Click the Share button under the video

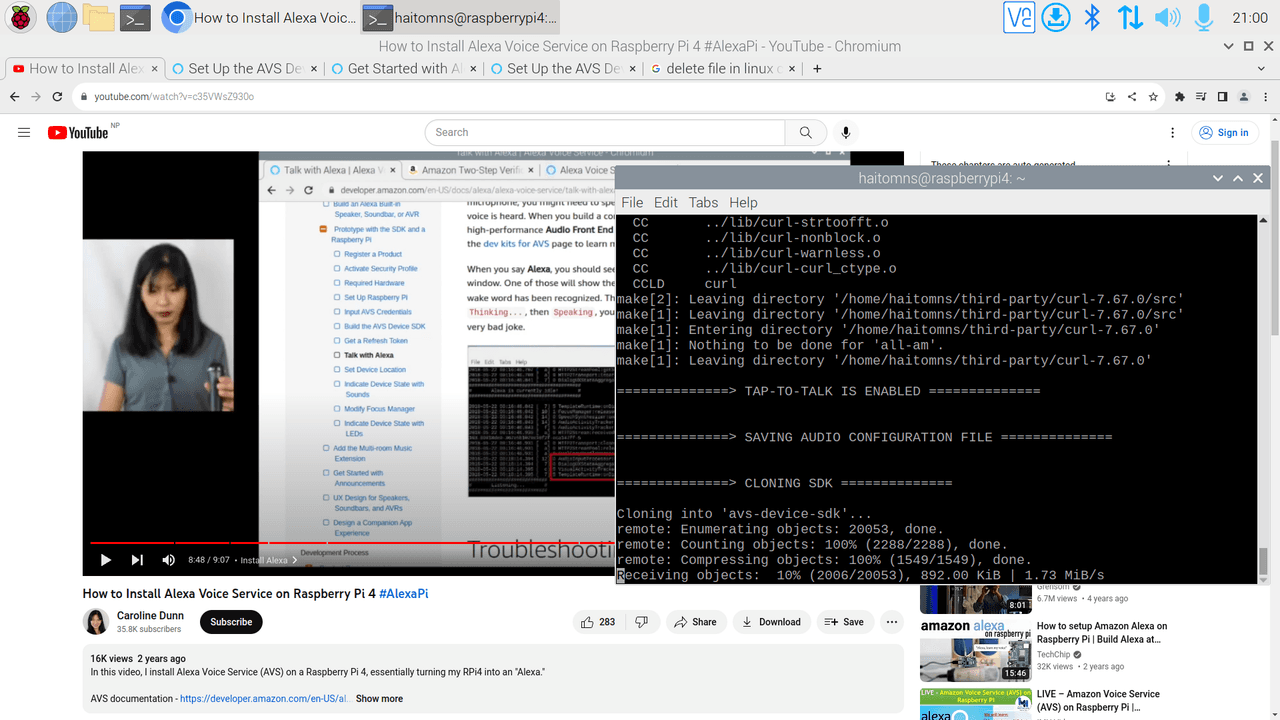point(695,622)
